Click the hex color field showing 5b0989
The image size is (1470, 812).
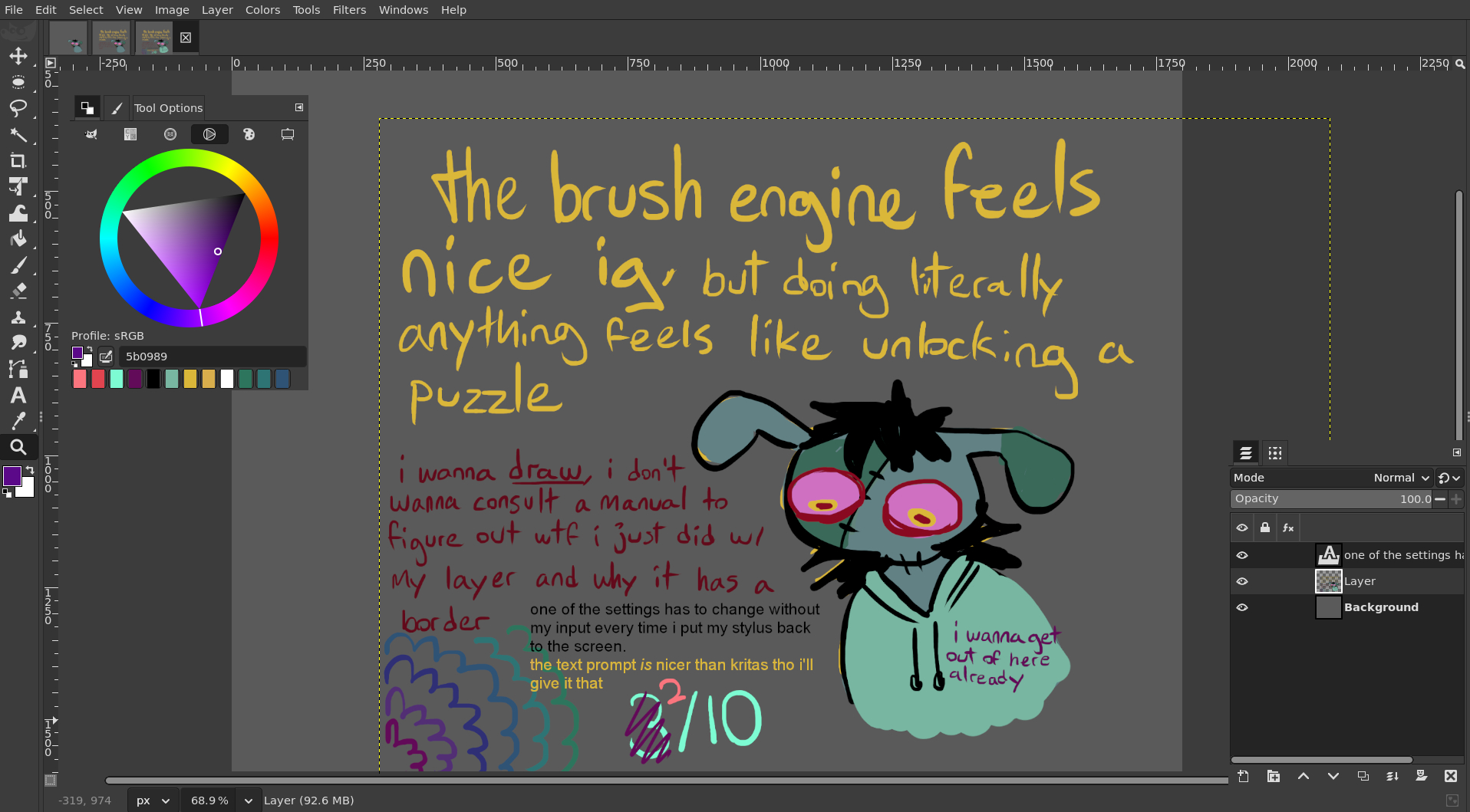[x=212, y=357]
